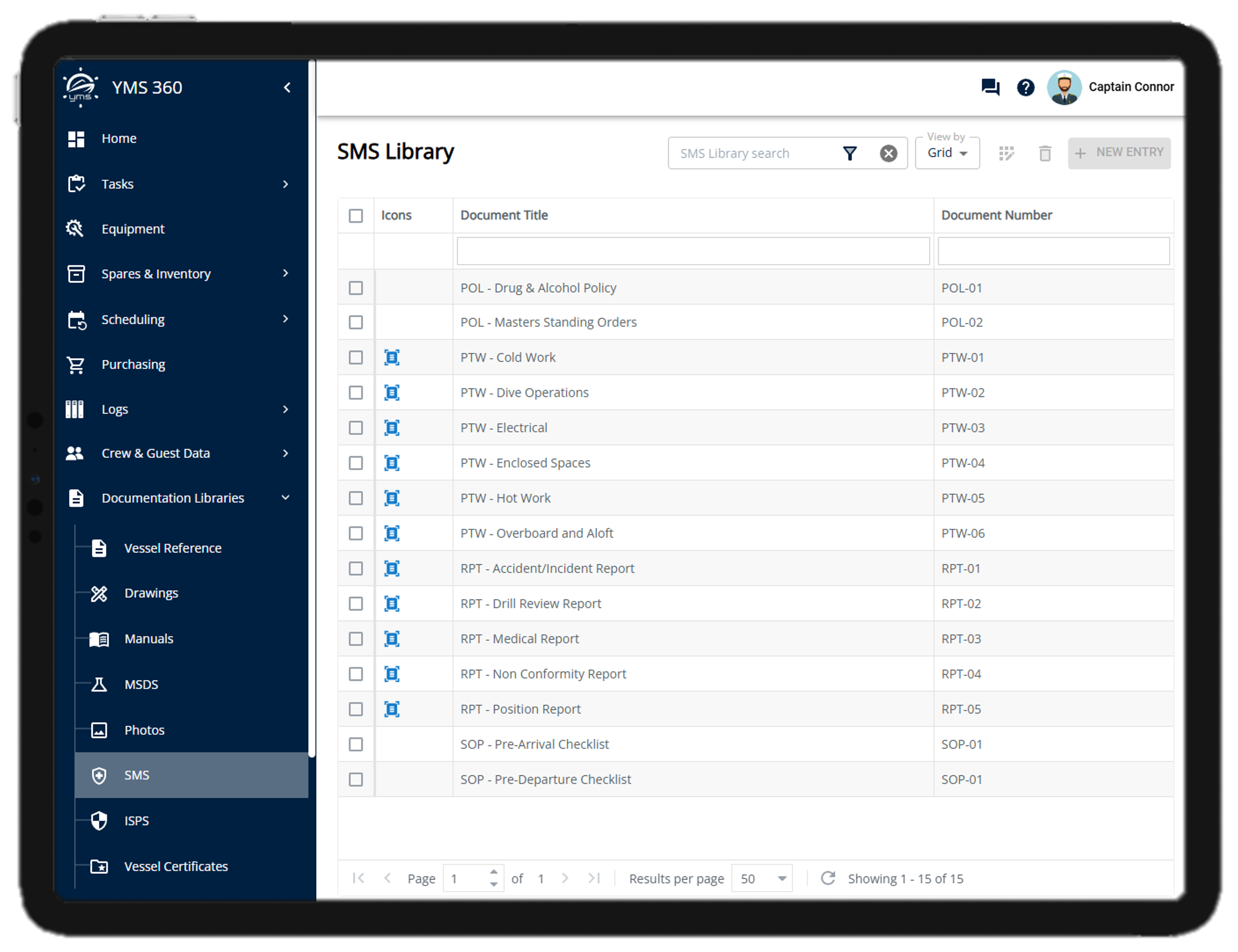Collapse the Documentation Libraries chevron
Image resolution: width=1238 pixels, height=952 pixels.
click(286, 497)
